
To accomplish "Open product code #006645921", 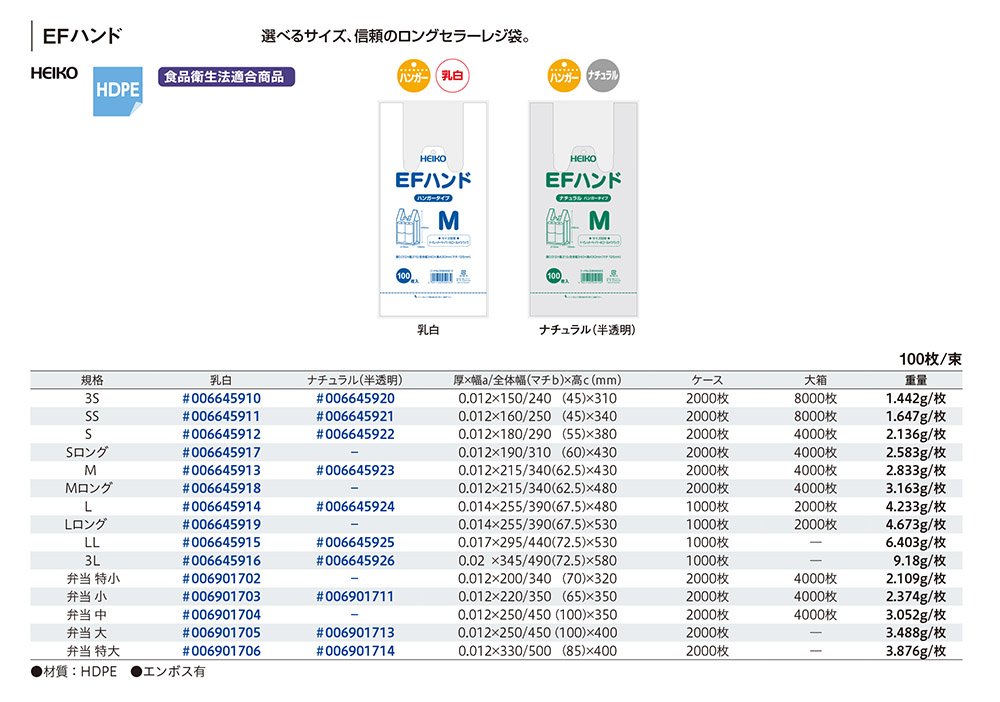I will pos(355,416).
